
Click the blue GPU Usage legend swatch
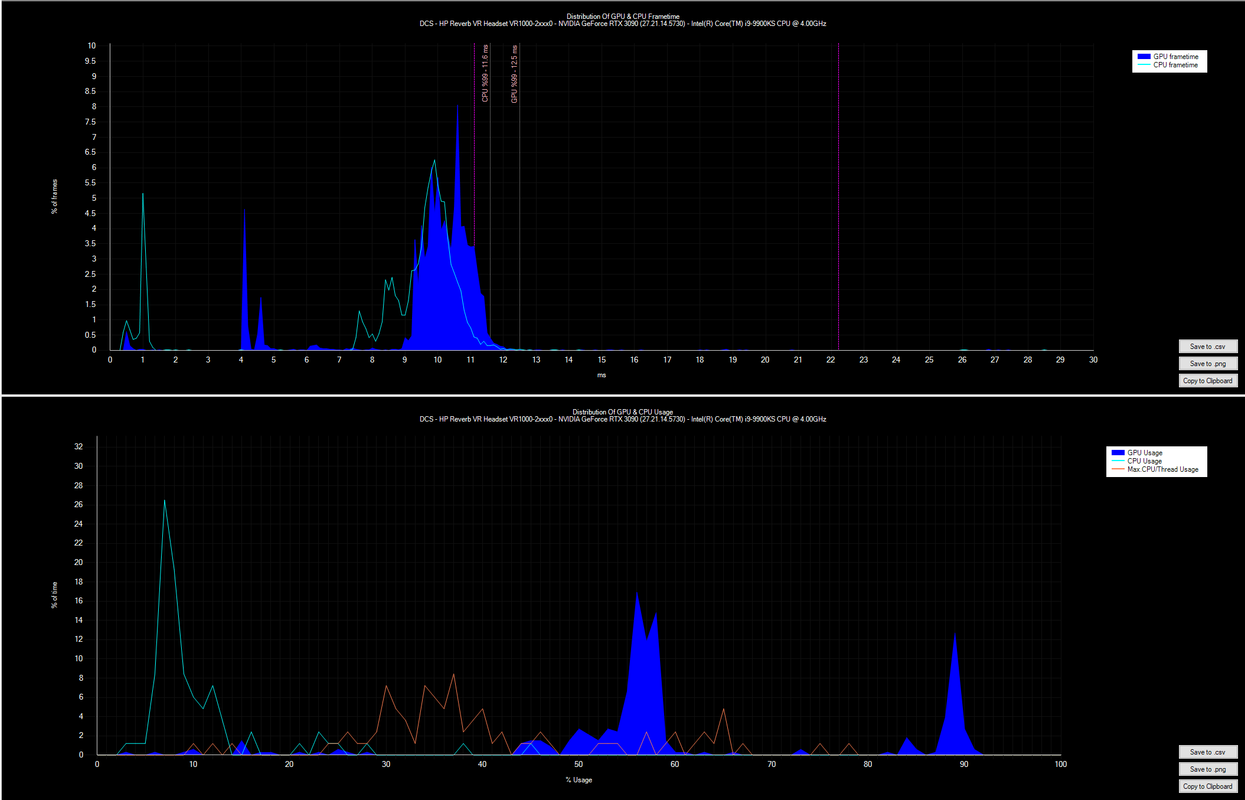(x=1118, y=453)
